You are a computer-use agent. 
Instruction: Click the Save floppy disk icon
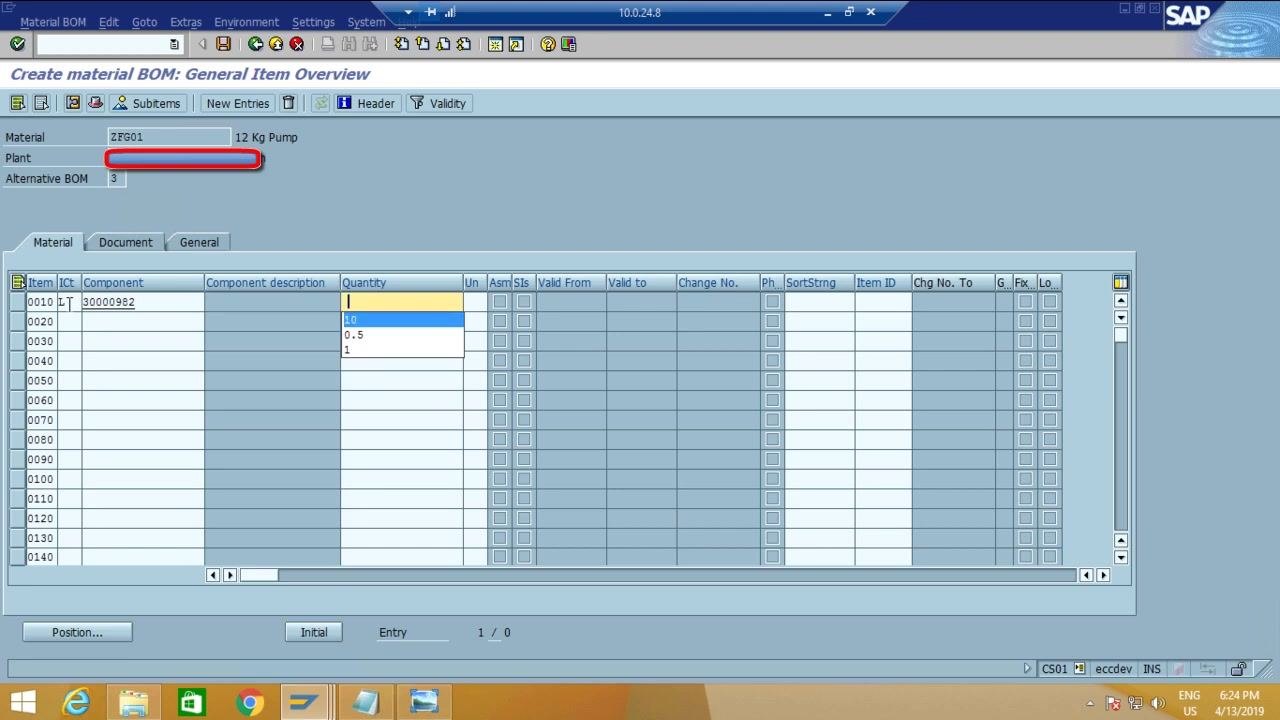224,44
